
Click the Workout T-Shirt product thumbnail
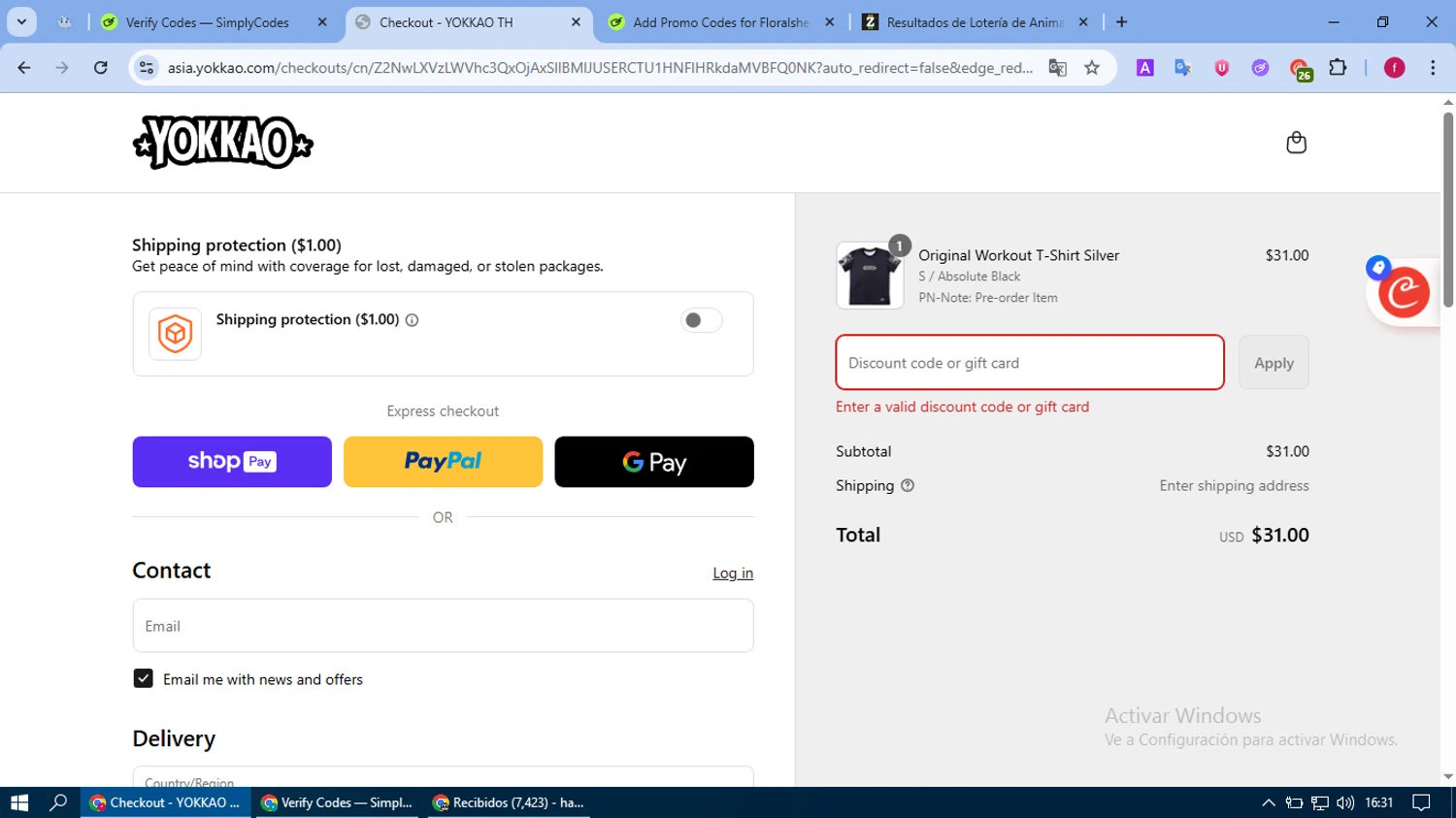pyautogui.click(x=870, y=276)
